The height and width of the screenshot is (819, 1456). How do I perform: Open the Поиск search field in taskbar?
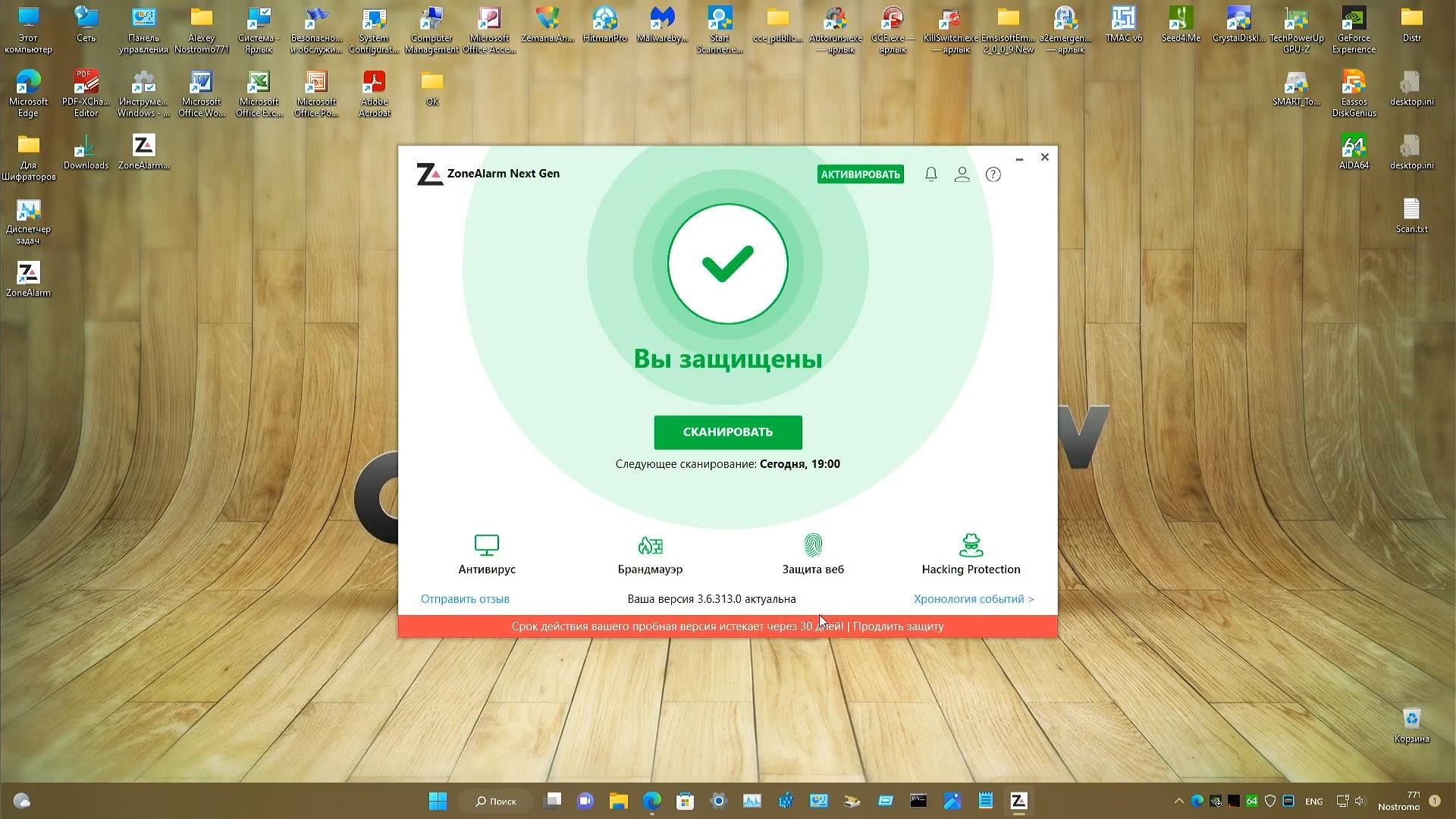(x=494, y=801)
